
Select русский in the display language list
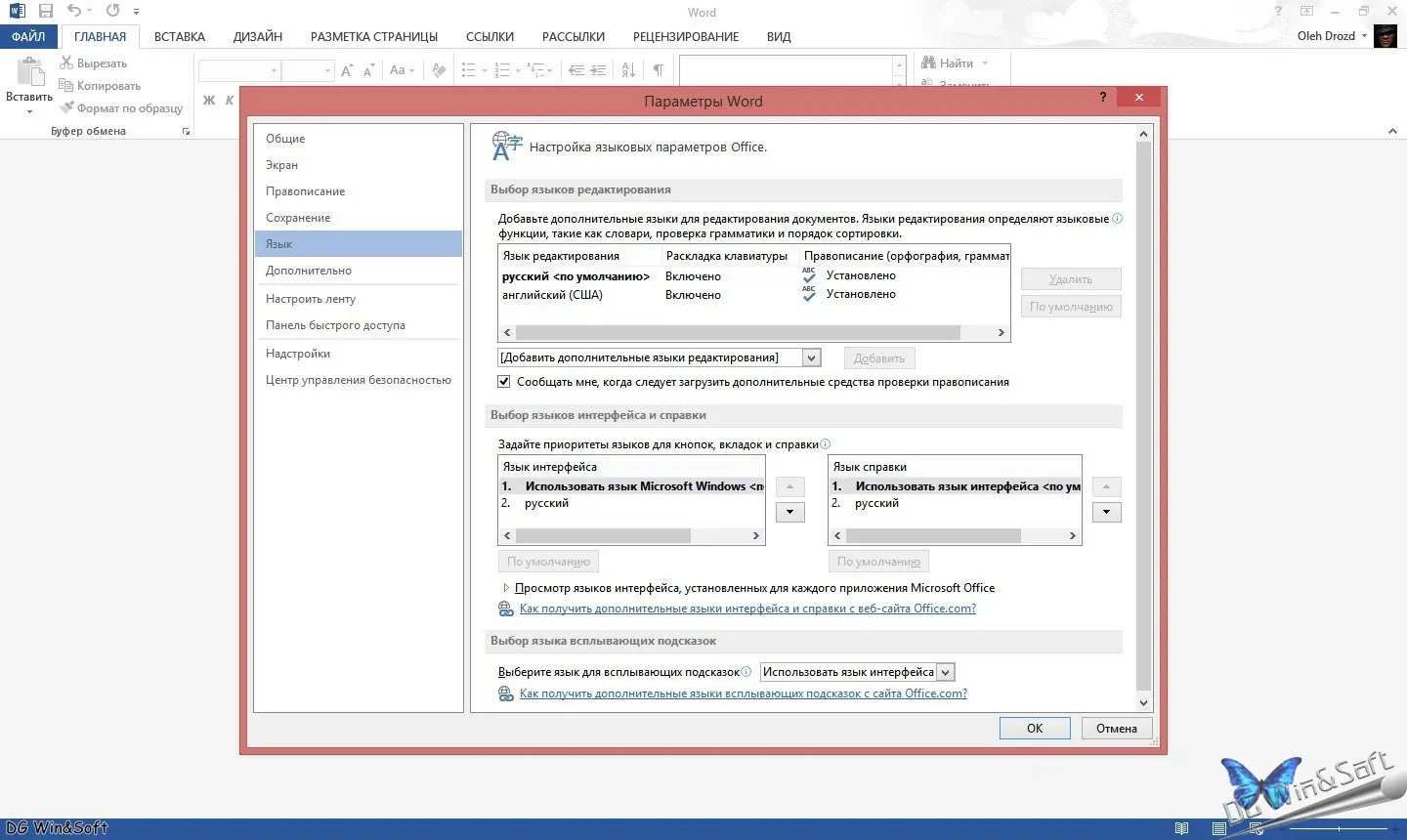point(631,503)
